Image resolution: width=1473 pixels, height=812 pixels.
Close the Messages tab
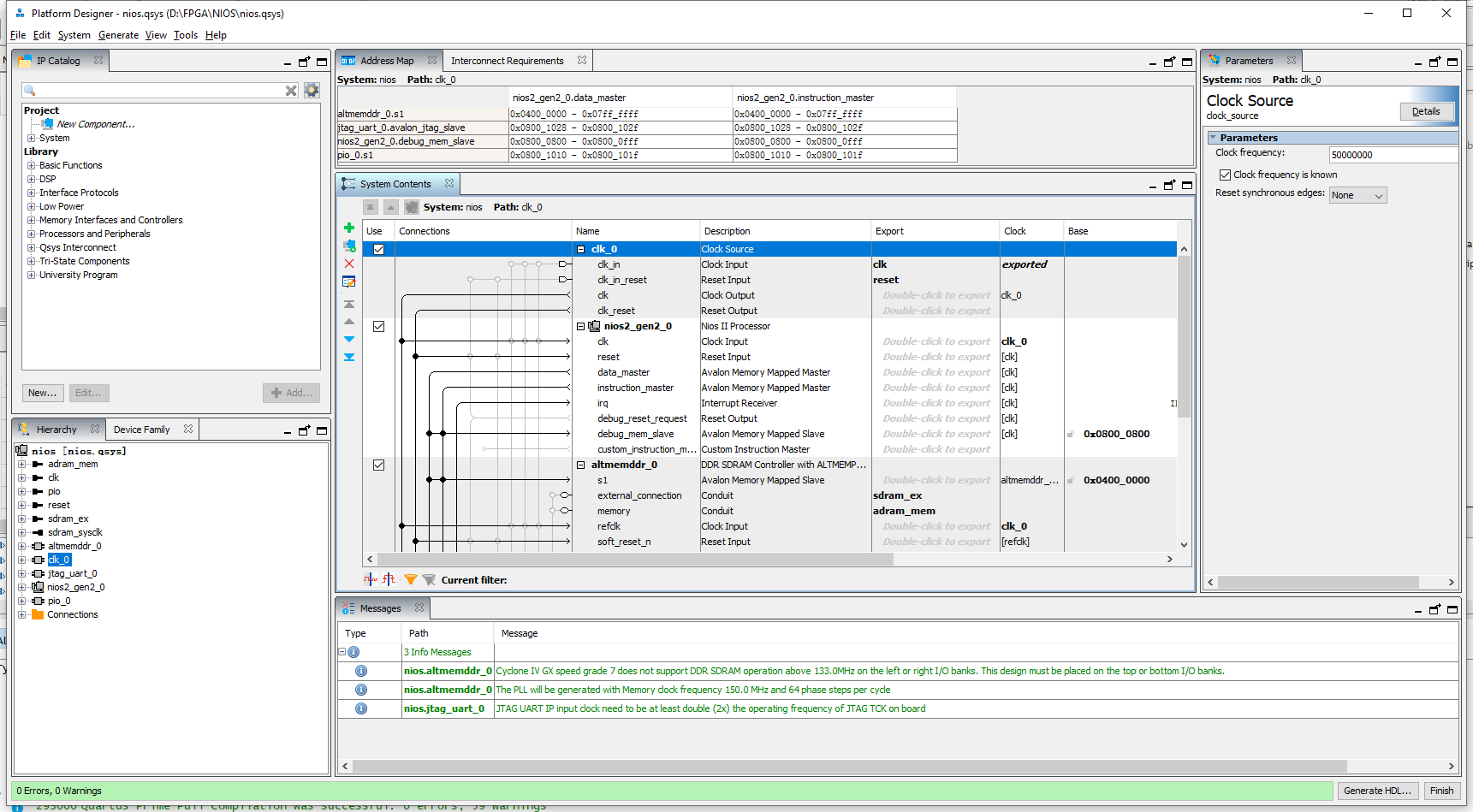[x=419, y=608]
